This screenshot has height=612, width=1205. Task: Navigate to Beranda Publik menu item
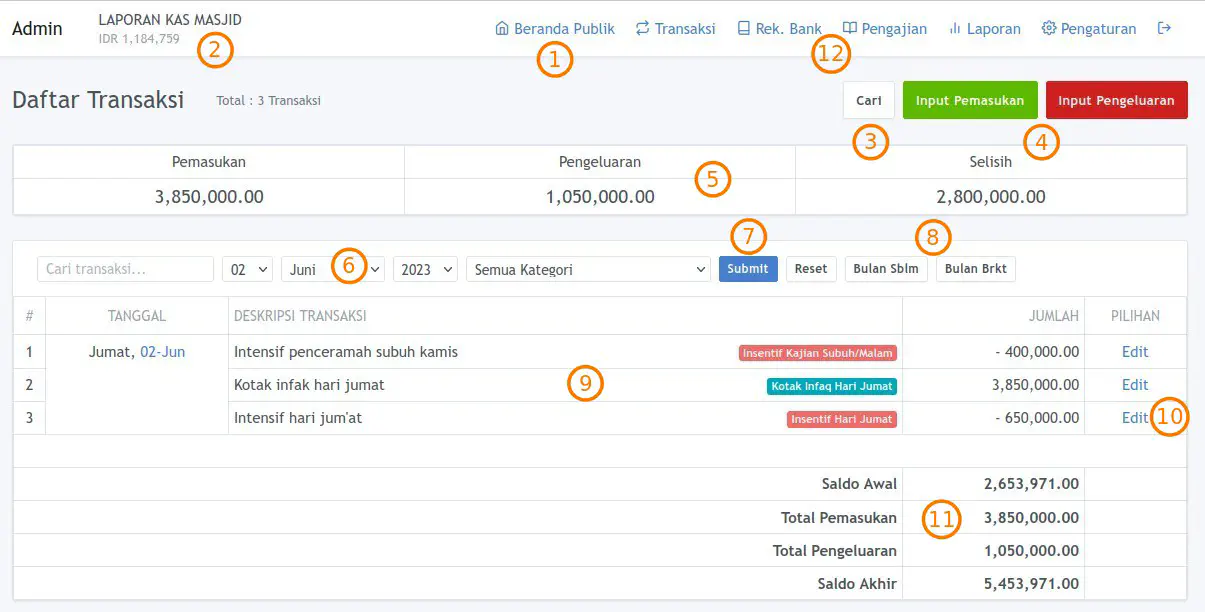click(563, 28)
